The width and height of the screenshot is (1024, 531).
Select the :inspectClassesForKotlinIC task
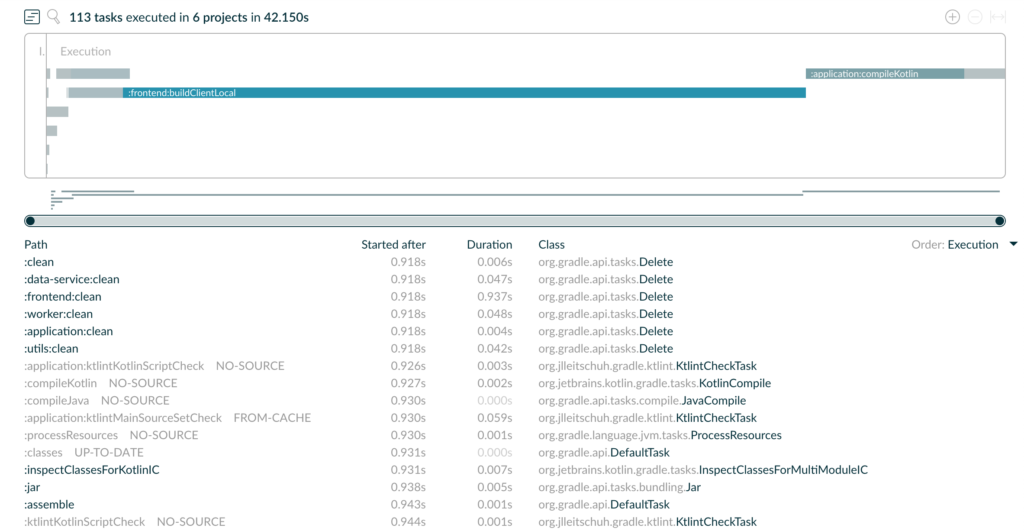click(x=91, y=470)
